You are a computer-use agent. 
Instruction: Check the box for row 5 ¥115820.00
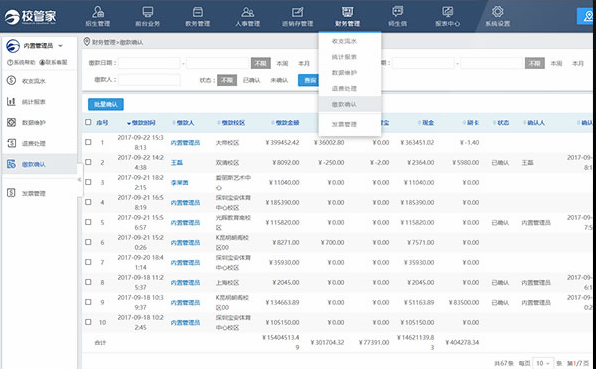88,222
